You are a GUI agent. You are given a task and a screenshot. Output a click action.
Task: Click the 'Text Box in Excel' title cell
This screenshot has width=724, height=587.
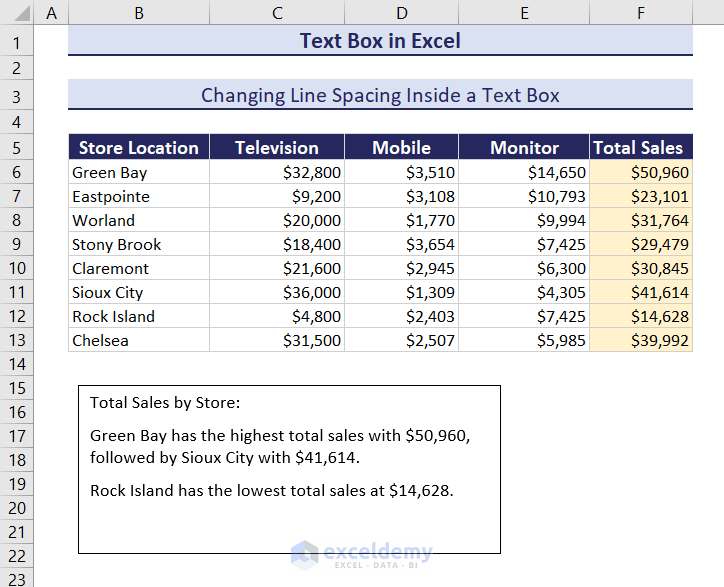pos(380,41)
